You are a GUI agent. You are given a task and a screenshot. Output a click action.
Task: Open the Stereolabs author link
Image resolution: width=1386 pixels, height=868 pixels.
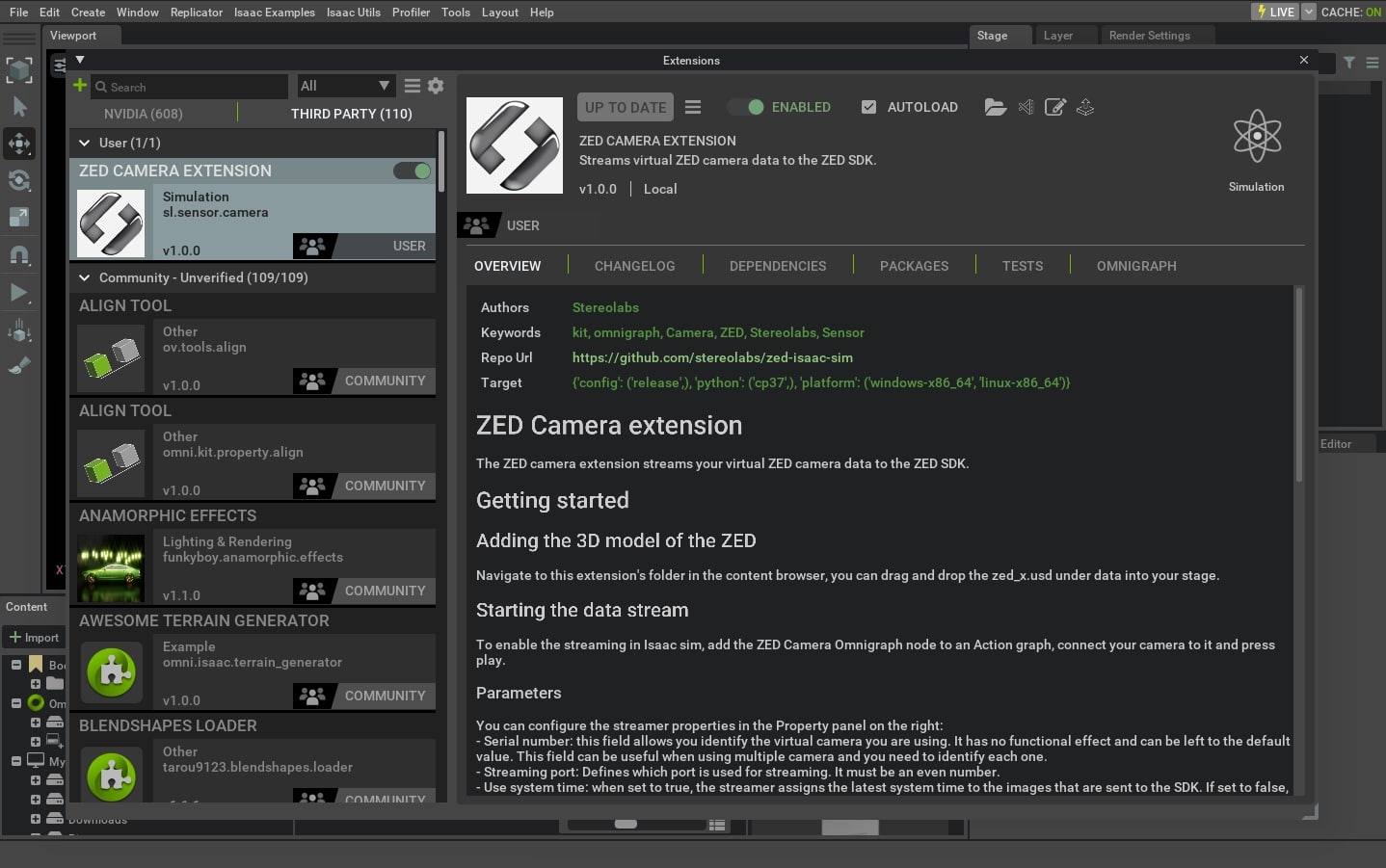click(x=605, y=307)
